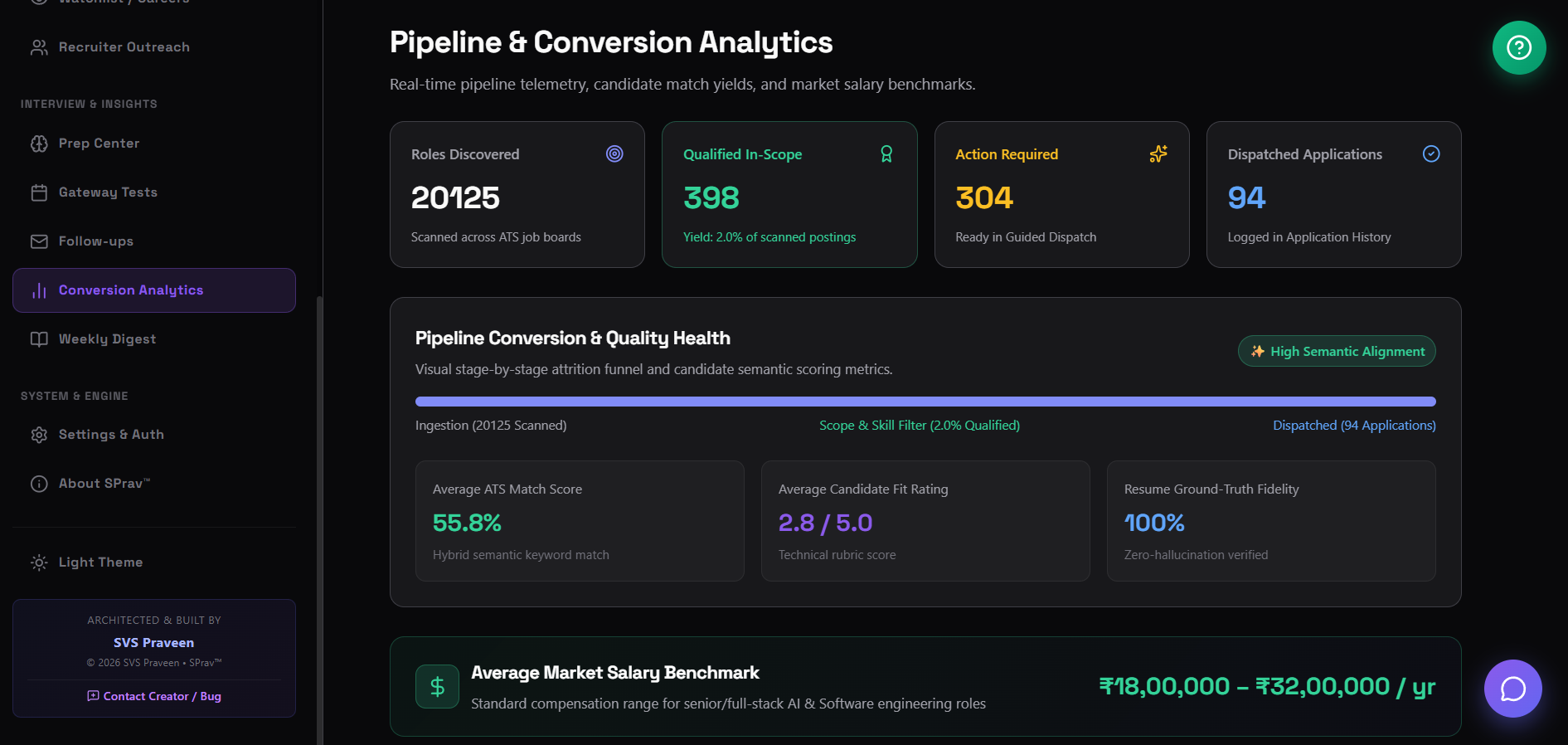Click 'Pipeline Conversion & Quality Health' heading
Image resolution: width=1568 pixels, height=745 pixels.
click(573, 338)
